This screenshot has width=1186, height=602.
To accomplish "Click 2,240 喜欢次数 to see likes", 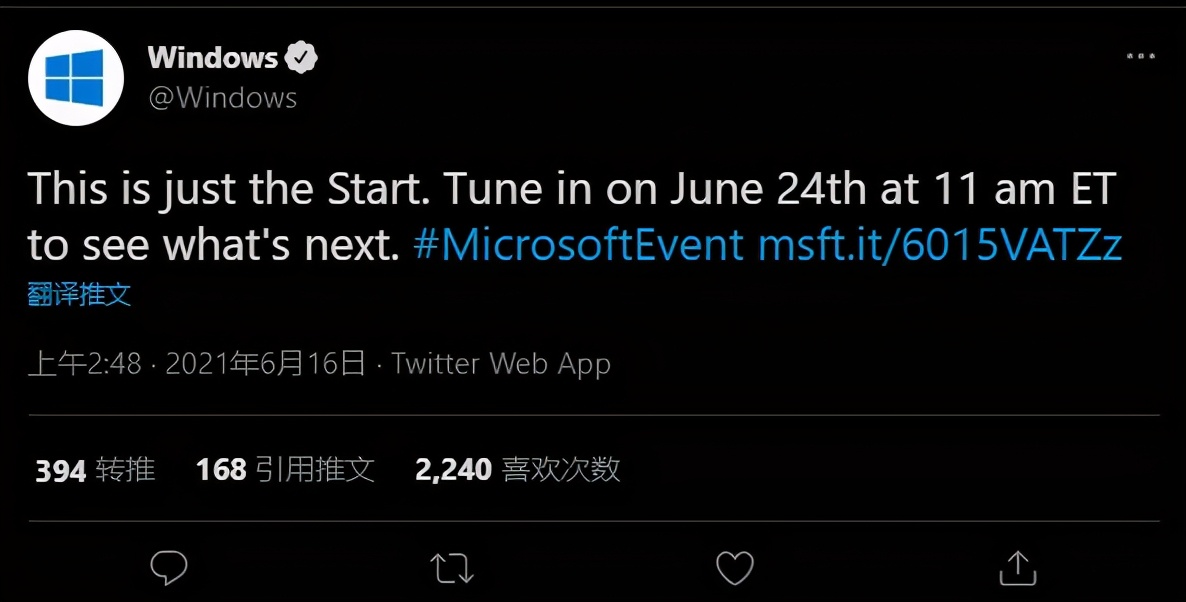I will pyautogui.click(x=516, y=470).
